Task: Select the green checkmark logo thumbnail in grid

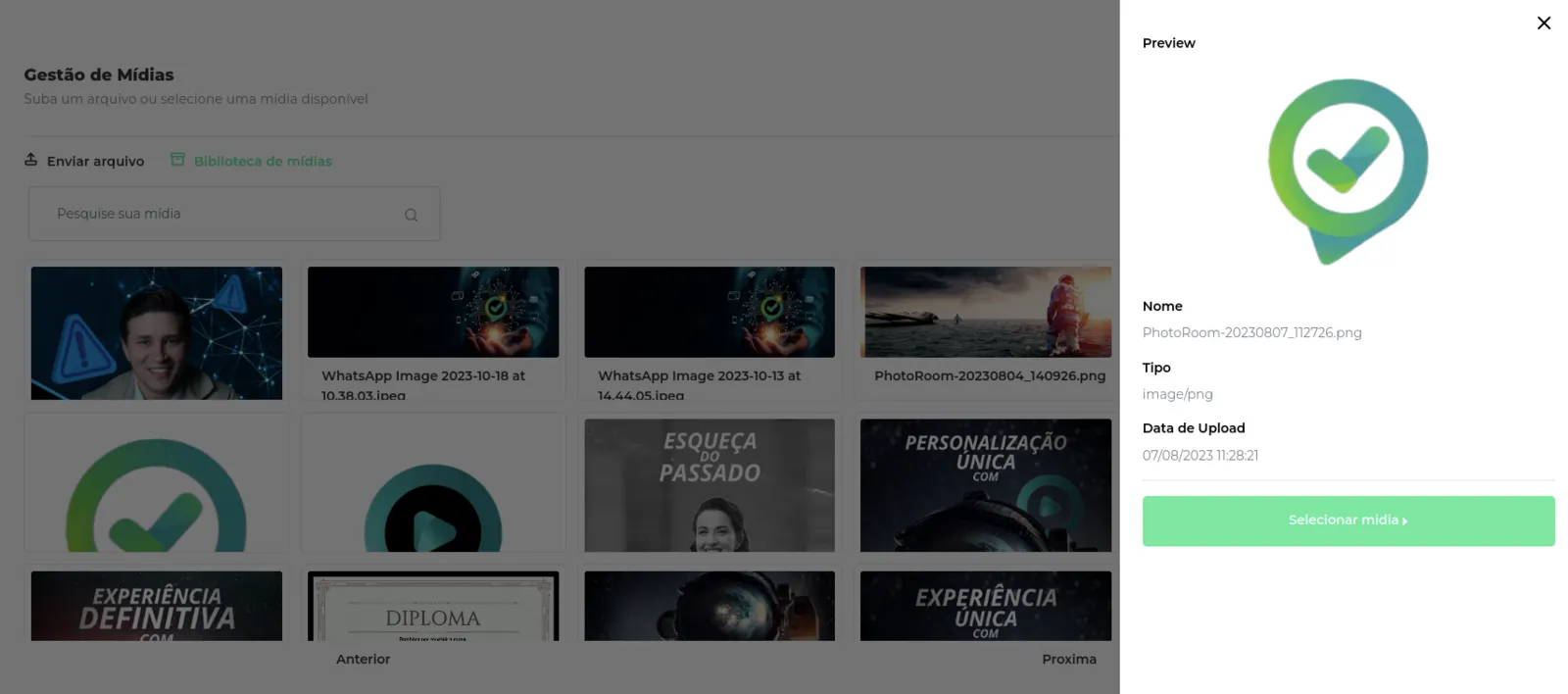Action: pyautogui.click(x=157, y=485)
